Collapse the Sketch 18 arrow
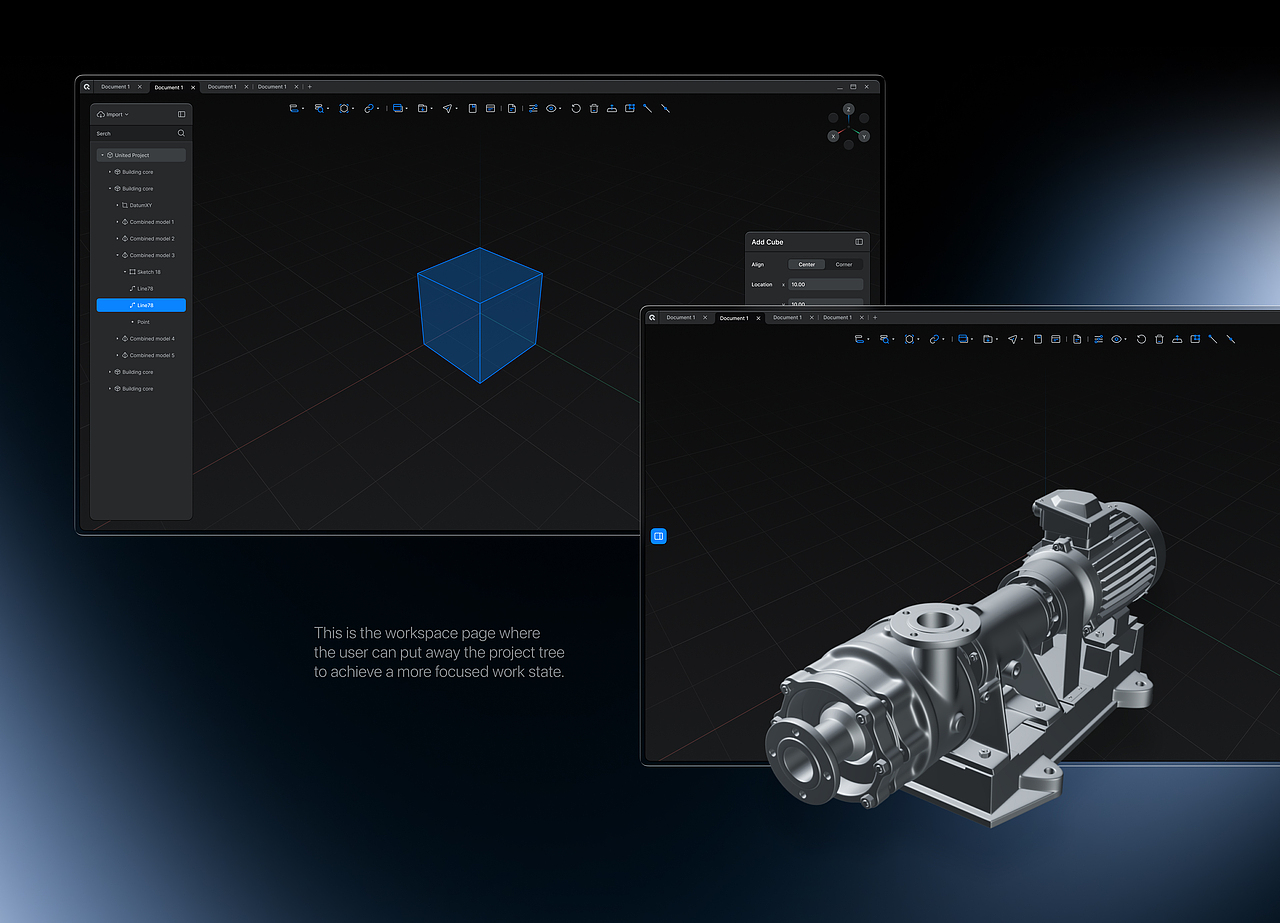 [125, 272]
